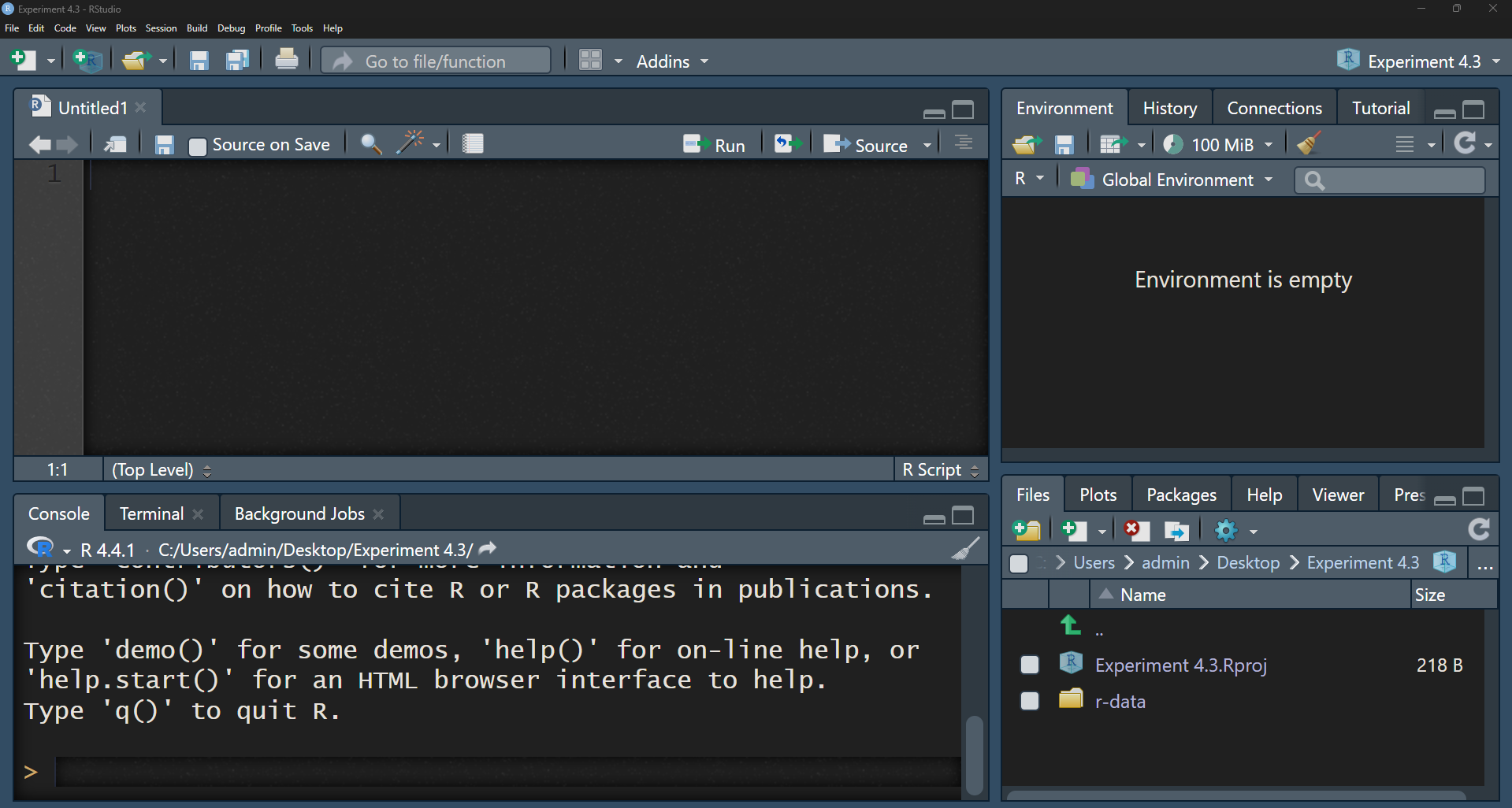The image size is (1512, 808).
Task: Save the workspace in the Environment pane
Action: [x=1064, y=145]
